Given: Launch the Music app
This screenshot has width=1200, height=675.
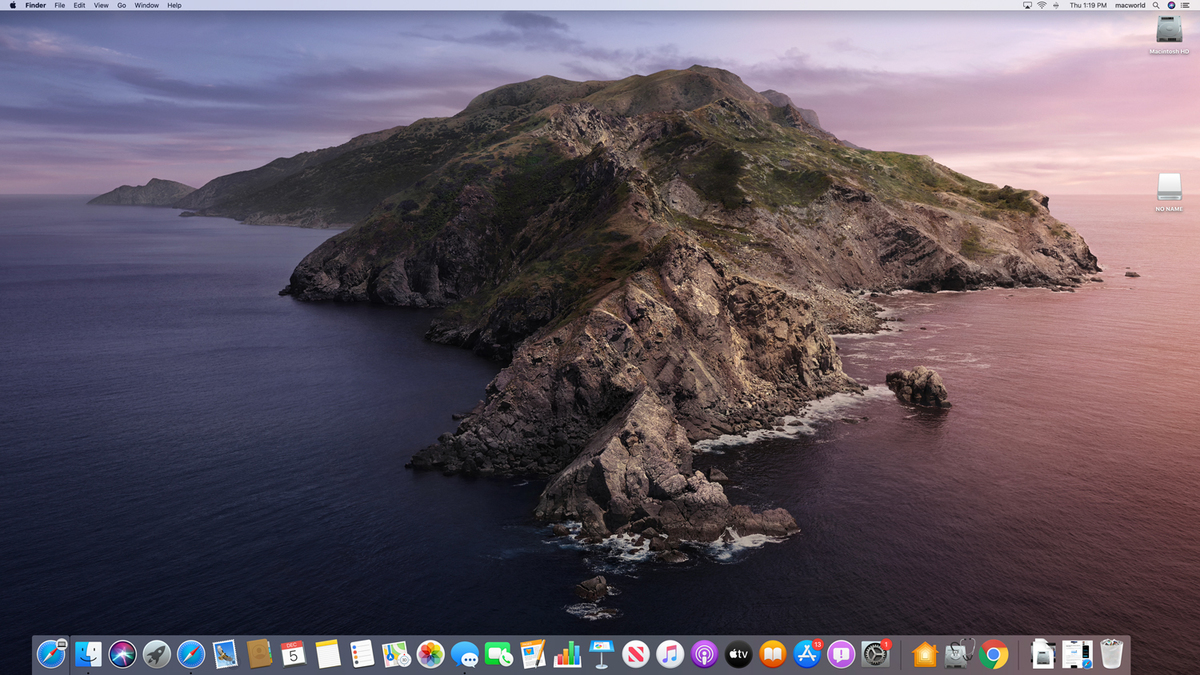Looking at the screenshot, I should click(x=669, y=654).
